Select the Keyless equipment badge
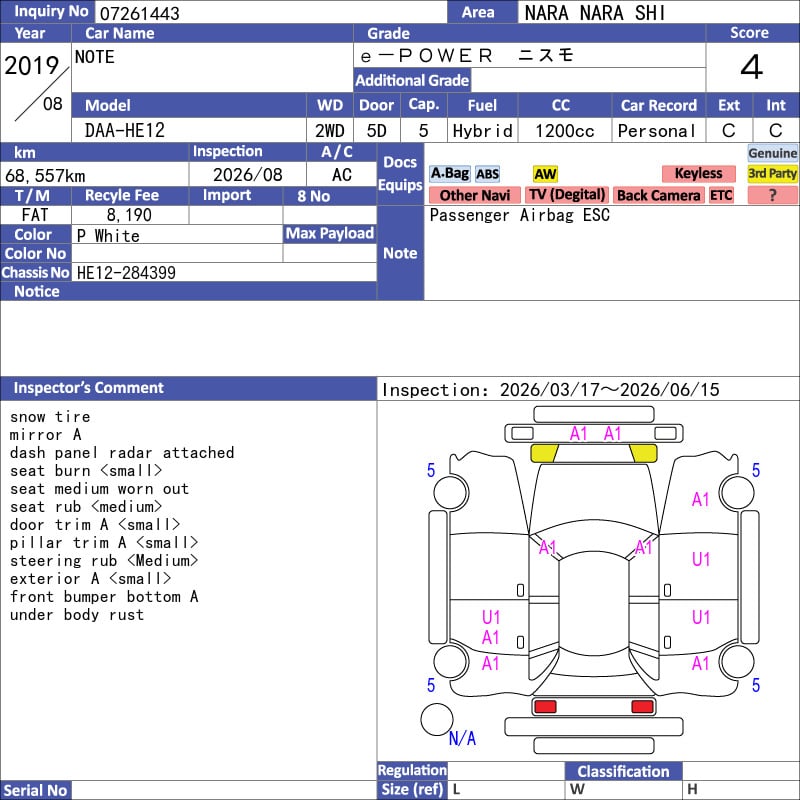 (x=698, y=174)
